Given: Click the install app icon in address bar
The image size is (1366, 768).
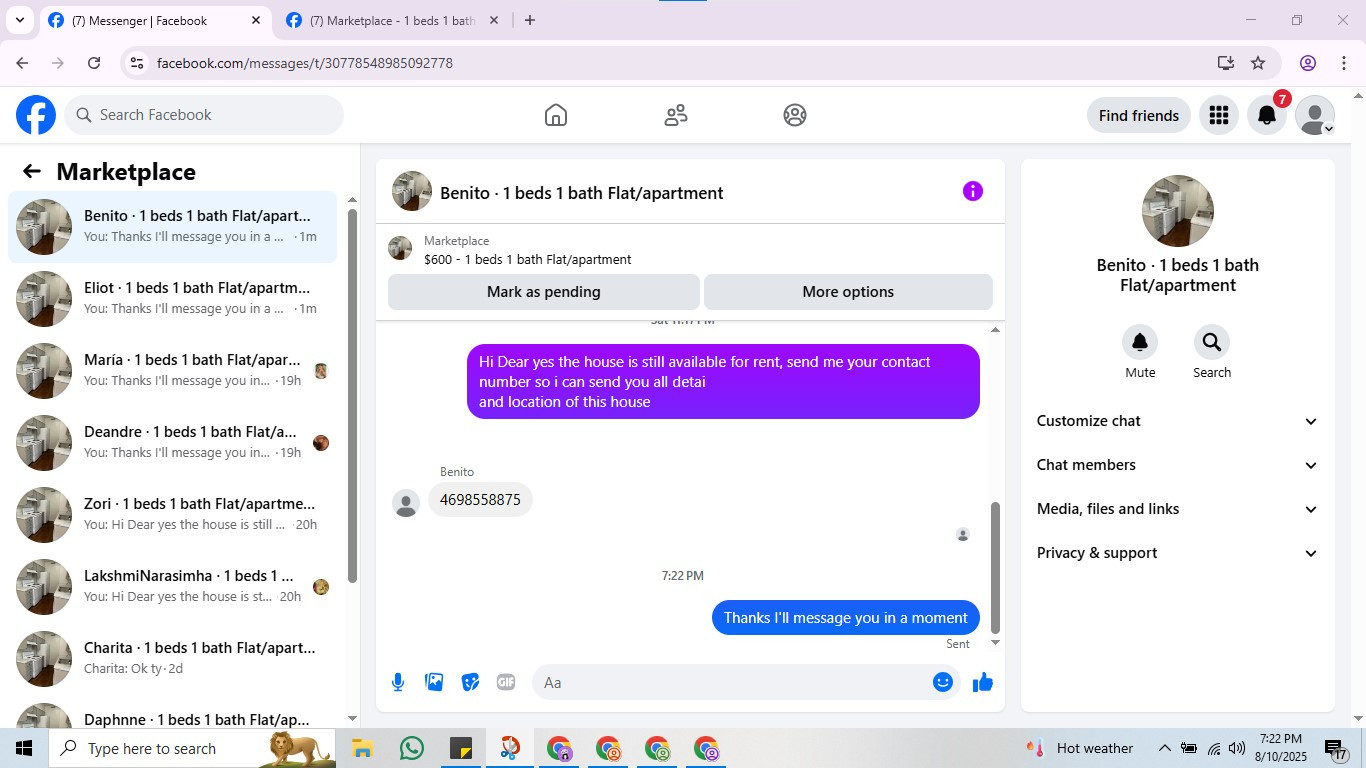Looking at the screenshot, I should pyautogui.click(x=1225, y=63).
